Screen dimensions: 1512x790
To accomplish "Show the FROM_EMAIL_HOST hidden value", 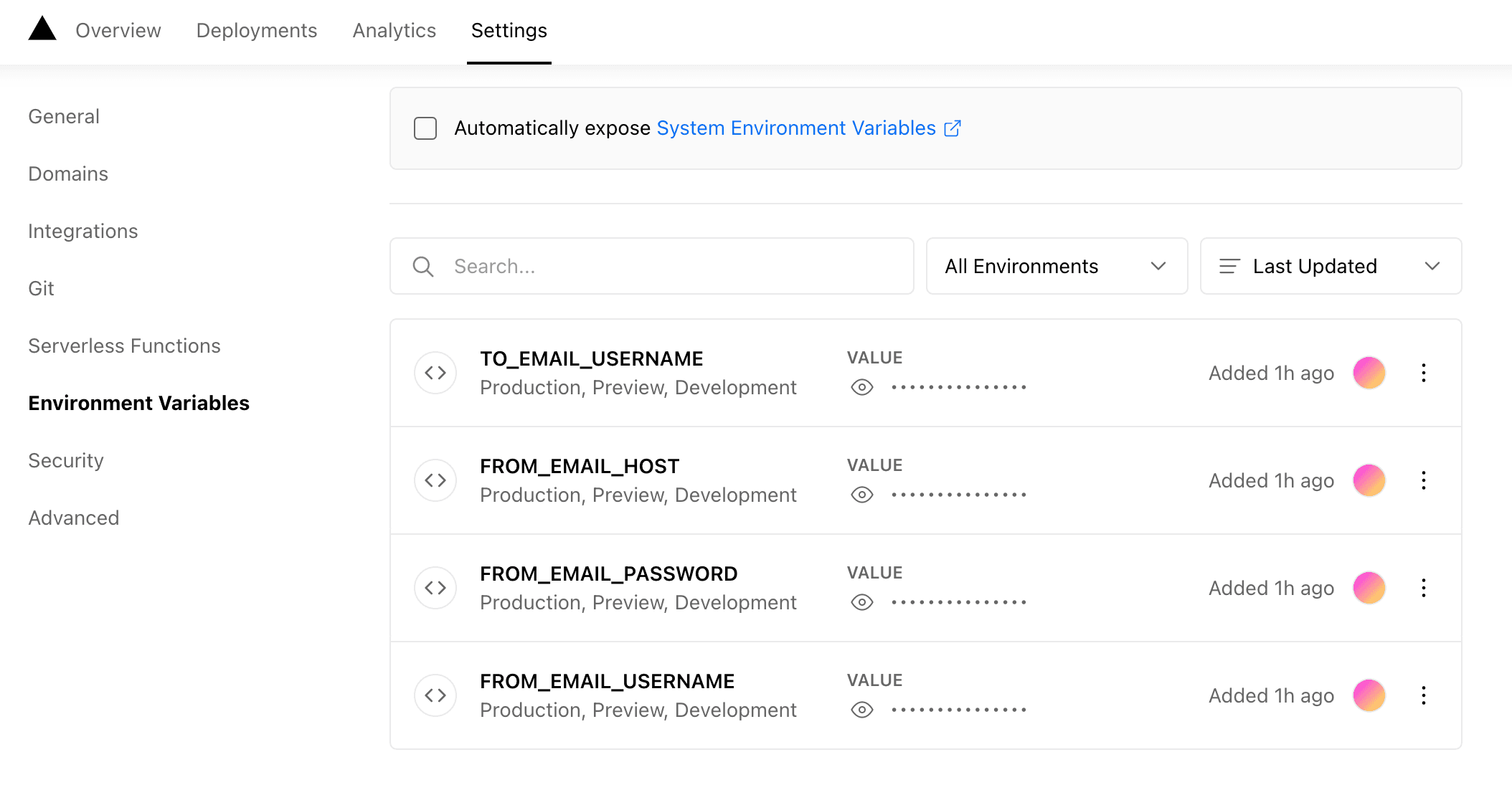I will point(861,495).
